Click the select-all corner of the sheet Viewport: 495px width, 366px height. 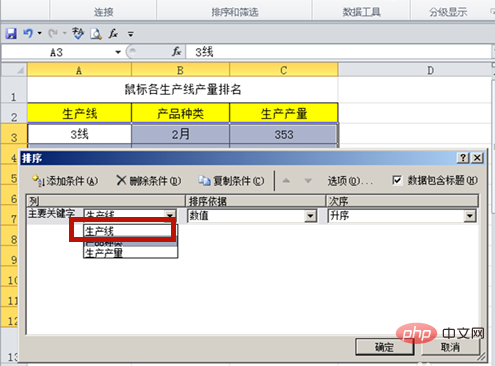pos(14,70)
